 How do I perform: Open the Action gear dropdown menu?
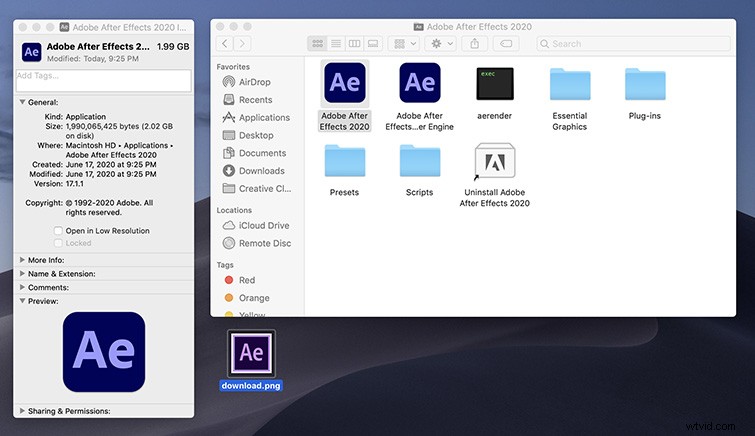(441, 44)
